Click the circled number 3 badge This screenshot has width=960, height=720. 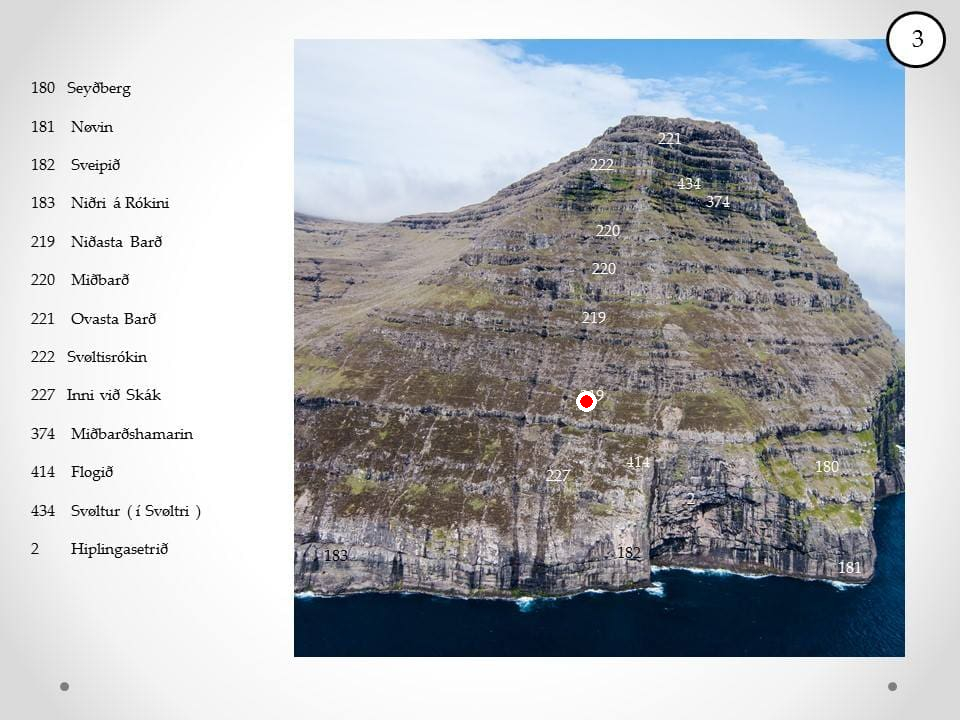pos(916,39)
